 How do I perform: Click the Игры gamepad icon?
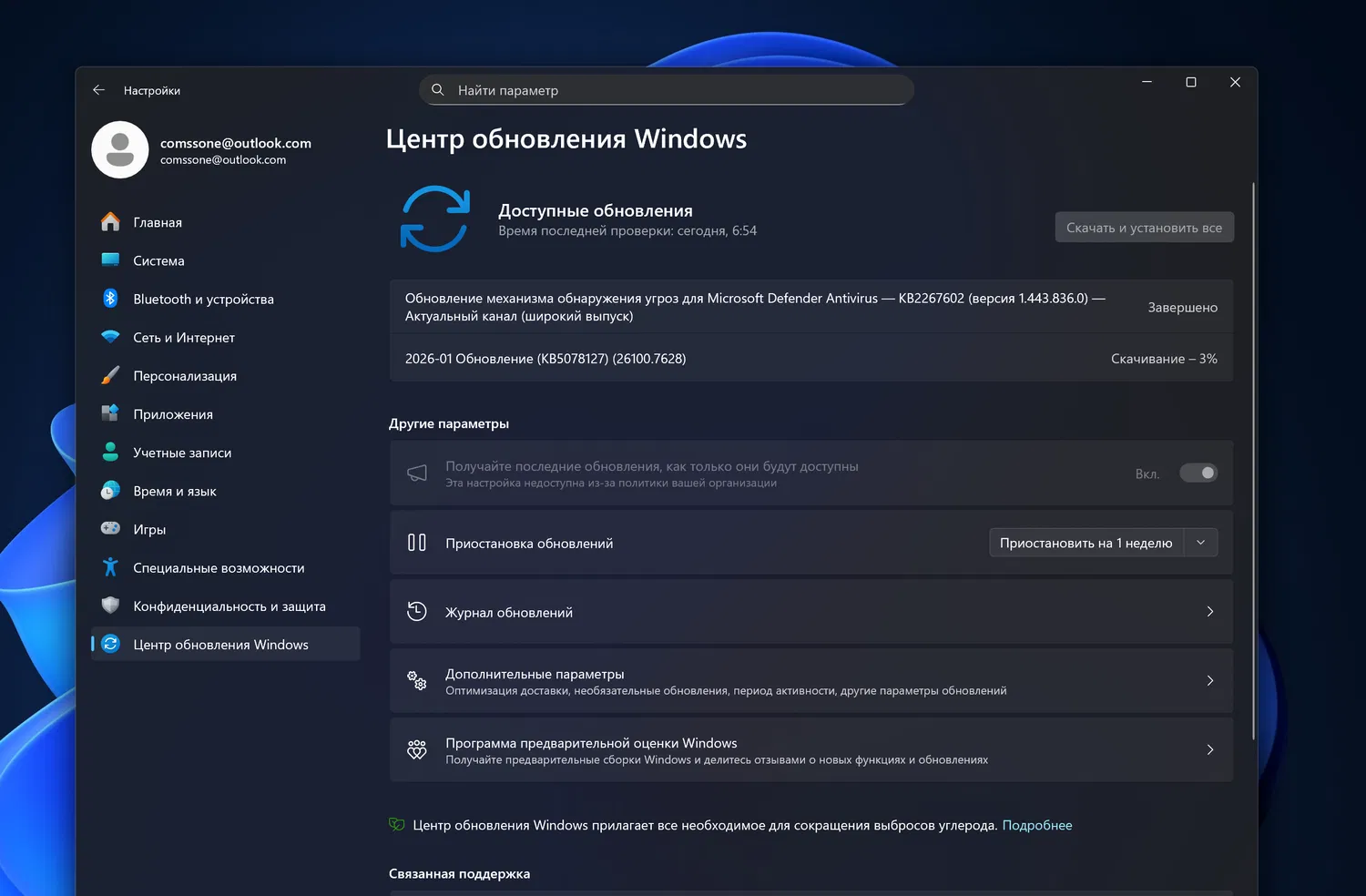[110, 529]
